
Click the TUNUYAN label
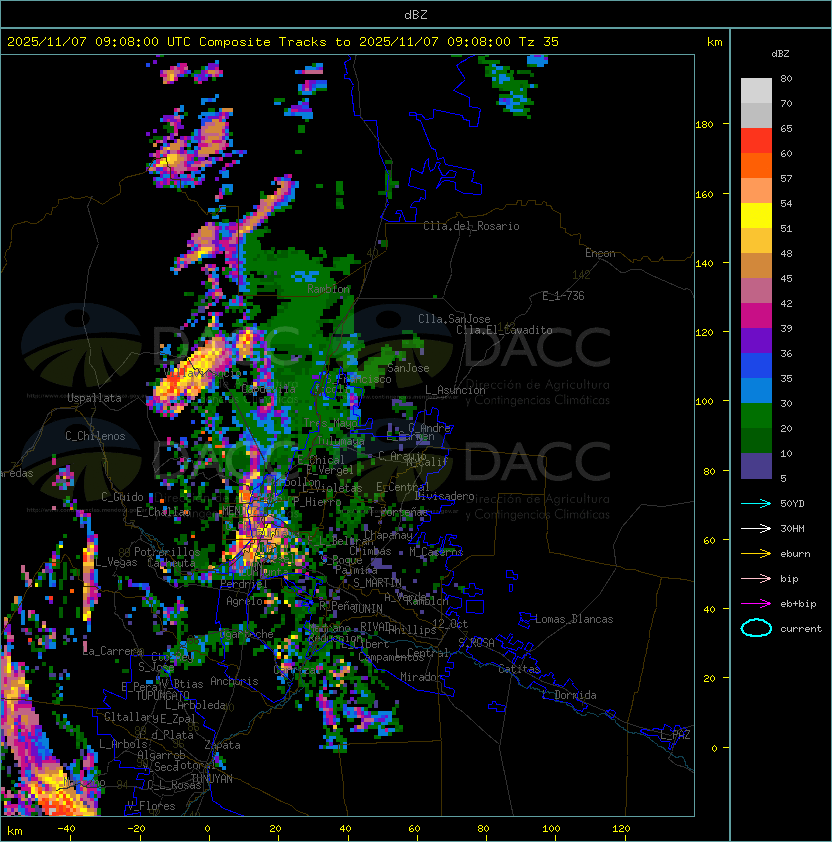coord(212,779)
